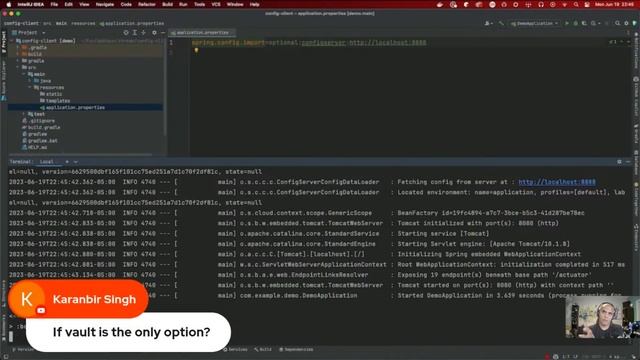This screenshot has width=640, height=360.
Task: Expand the .gradle folder
Action: point(18,47)
